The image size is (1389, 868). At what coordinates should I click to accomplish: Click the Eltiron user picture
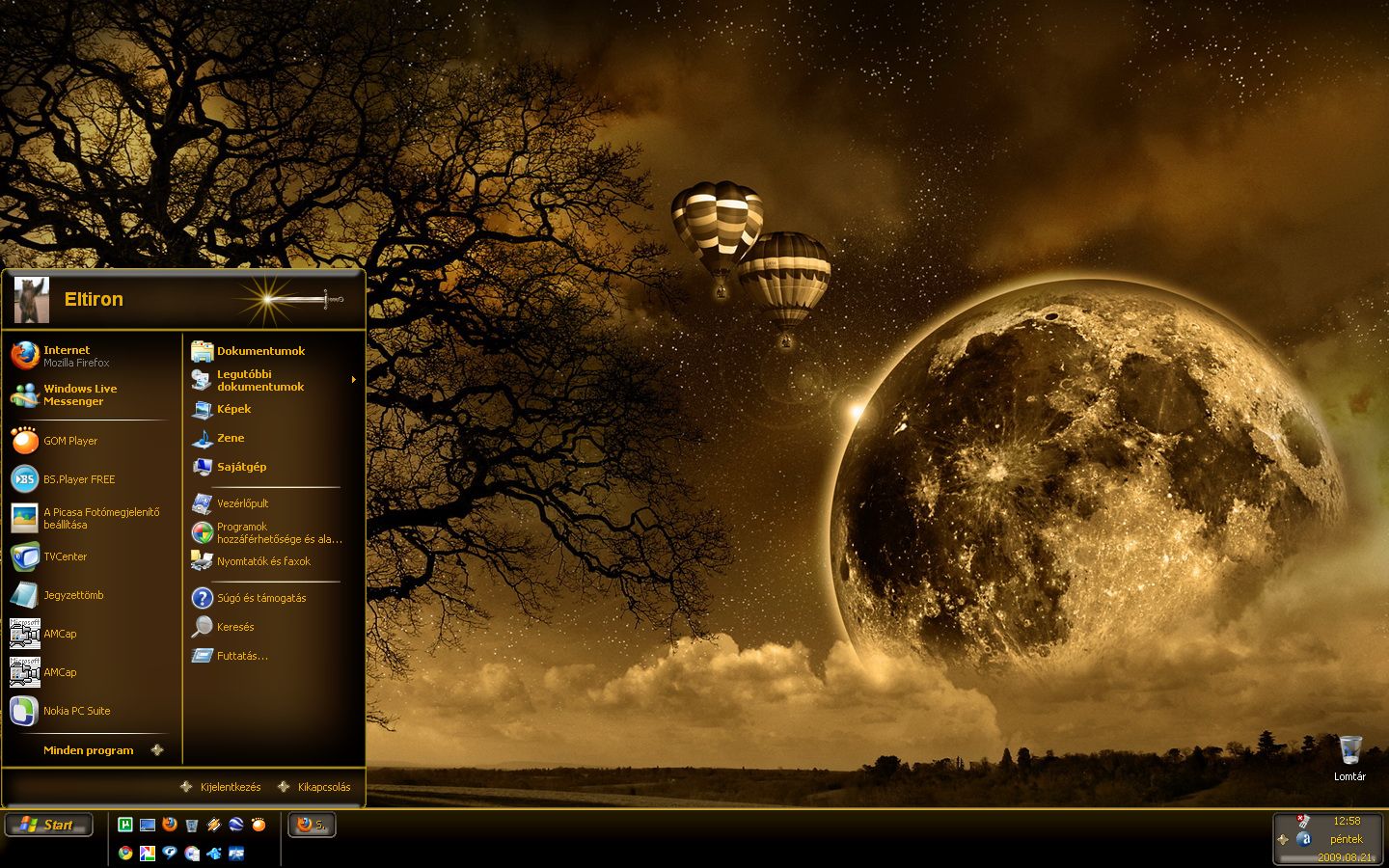[31, 300]
